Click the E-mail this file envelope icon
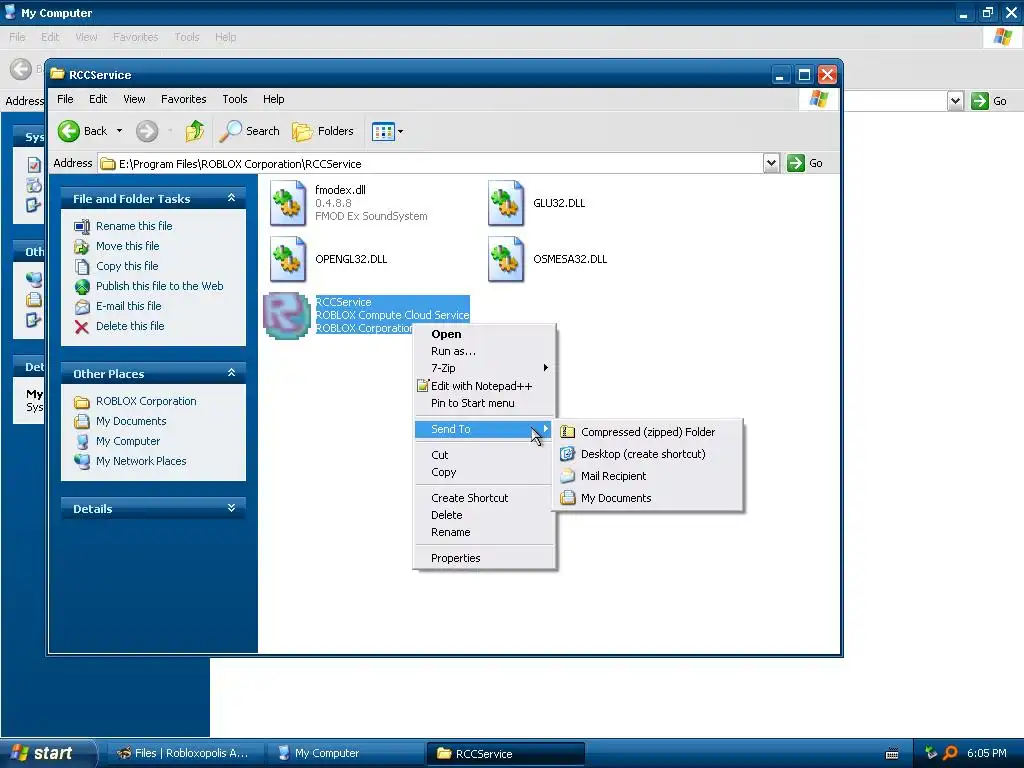1024x768 pixels. point(82,306)
